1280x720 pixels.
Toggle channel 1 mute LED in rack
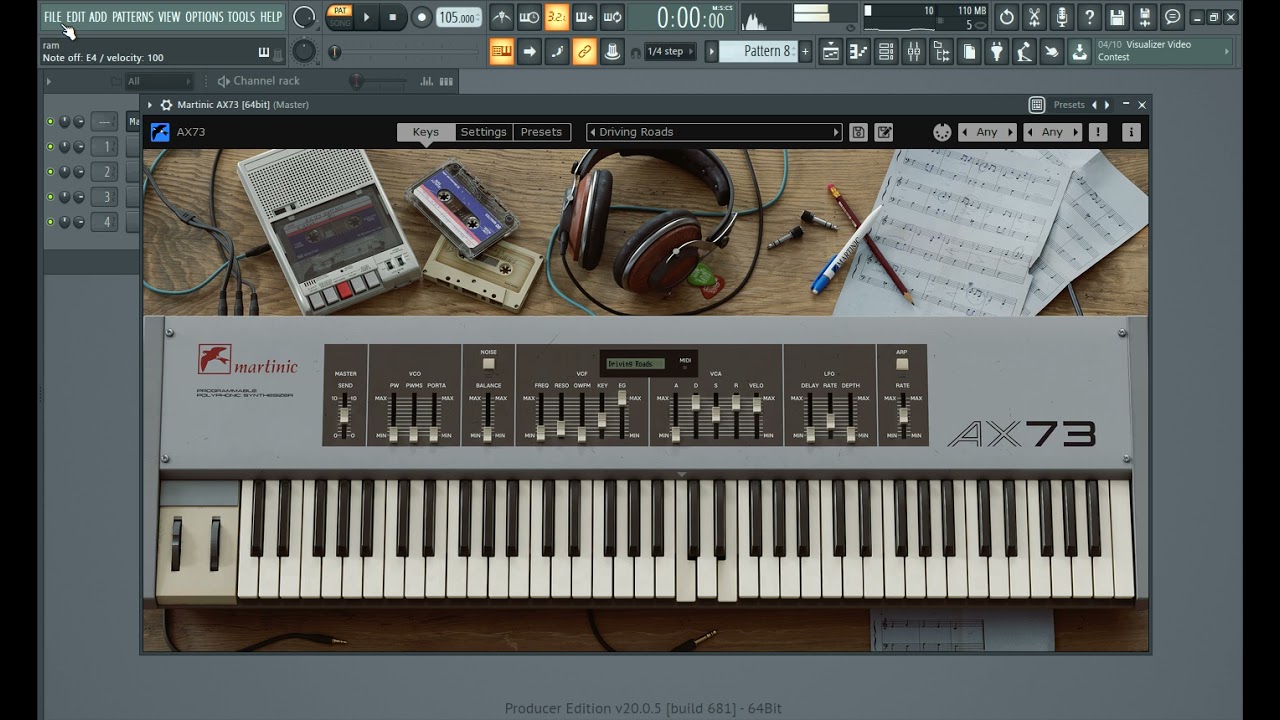tap(51, 147)
